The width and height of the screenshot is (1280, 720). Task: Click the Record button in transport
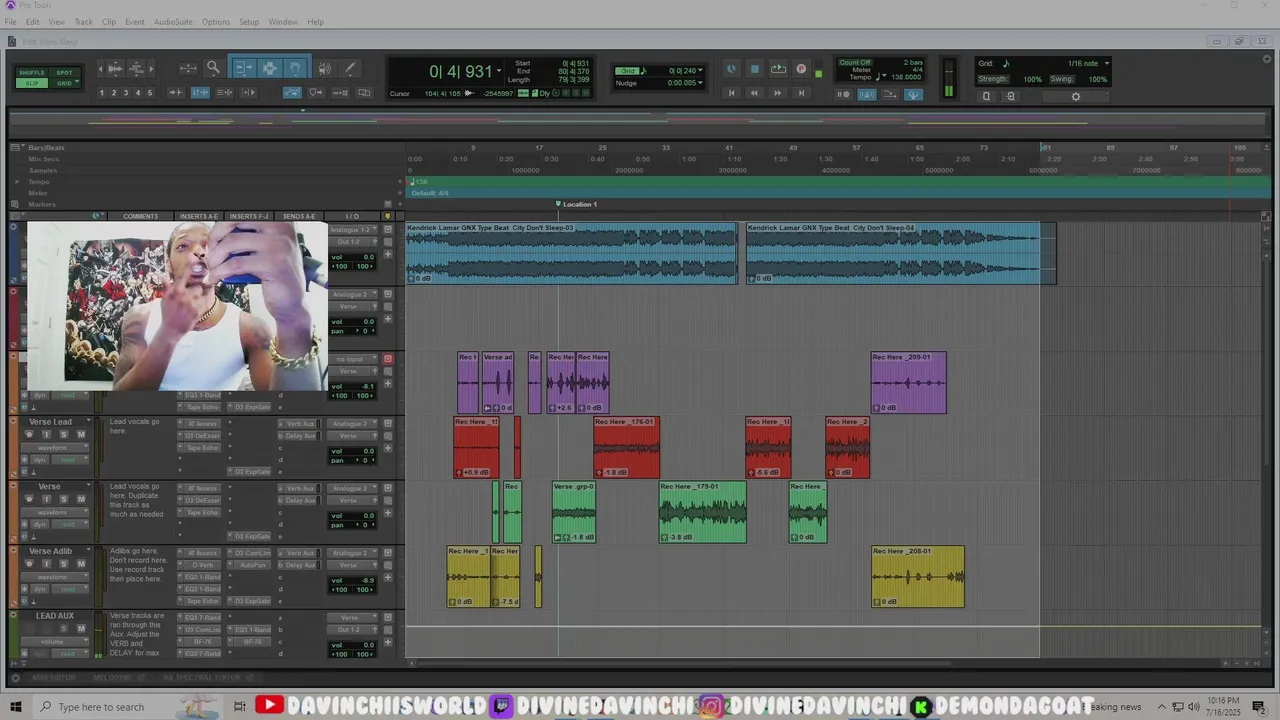tap(801, 69)
